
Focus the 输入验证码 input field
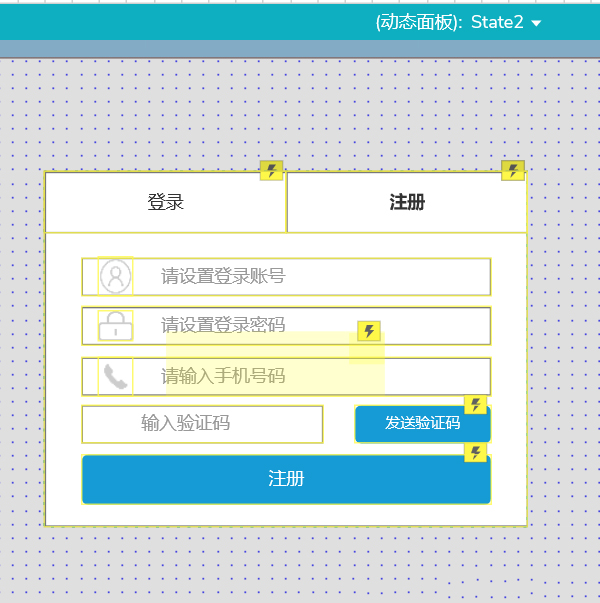coord(202,424)
